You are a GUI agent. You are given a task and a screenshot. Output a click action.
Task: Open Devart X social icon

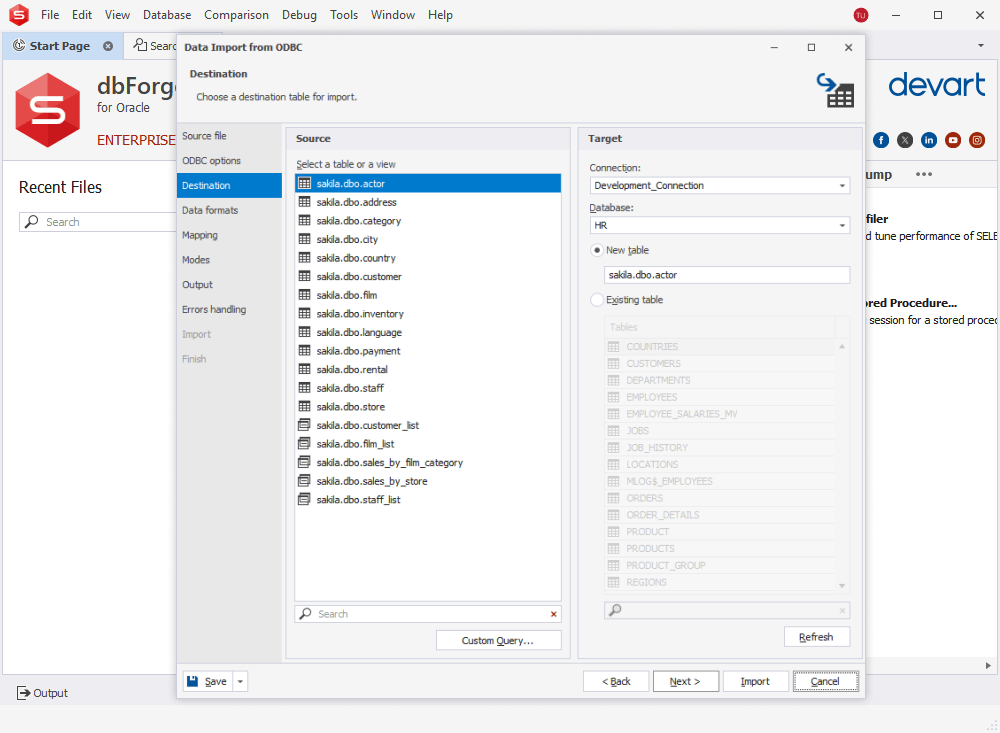pyautogui.click(x=904, y=140)
